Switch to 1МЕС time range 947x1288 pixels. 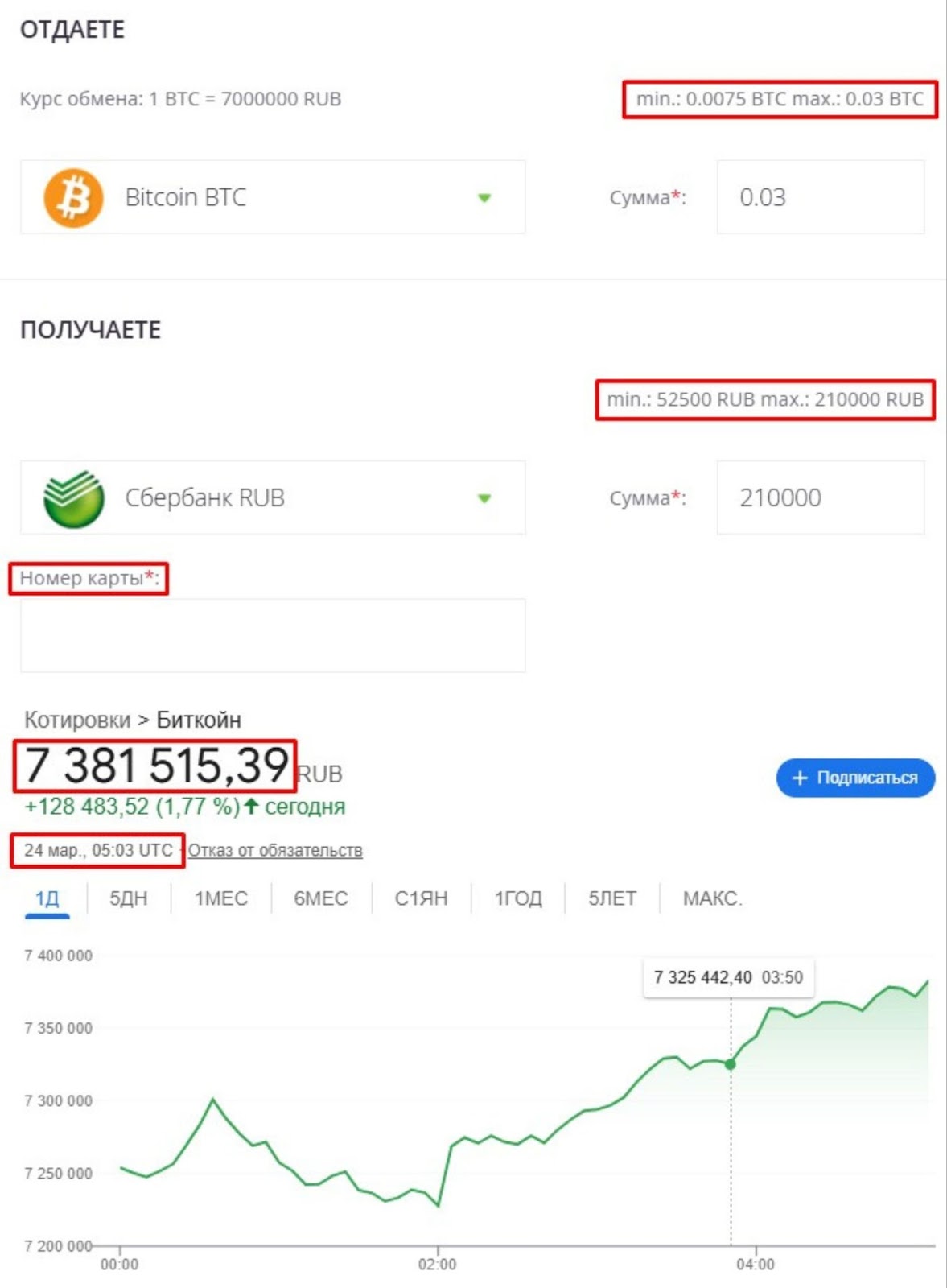[221, 898]
